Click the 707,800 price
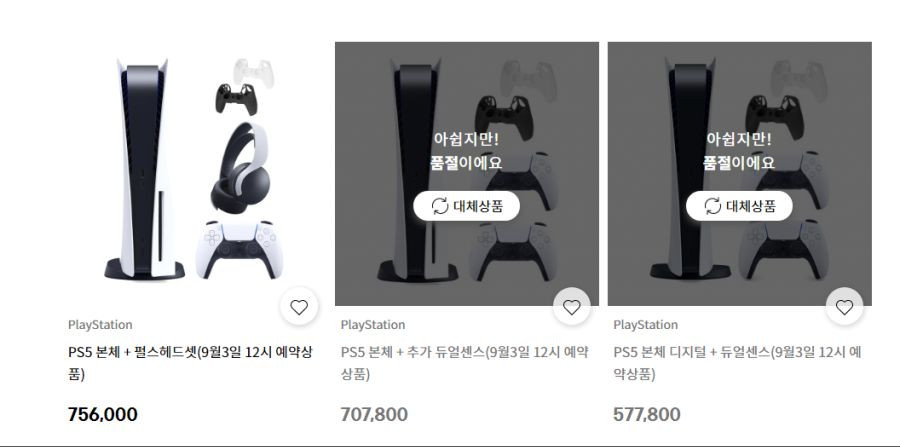The height and width of the screenshot is (447, 900). pos(374,414)
